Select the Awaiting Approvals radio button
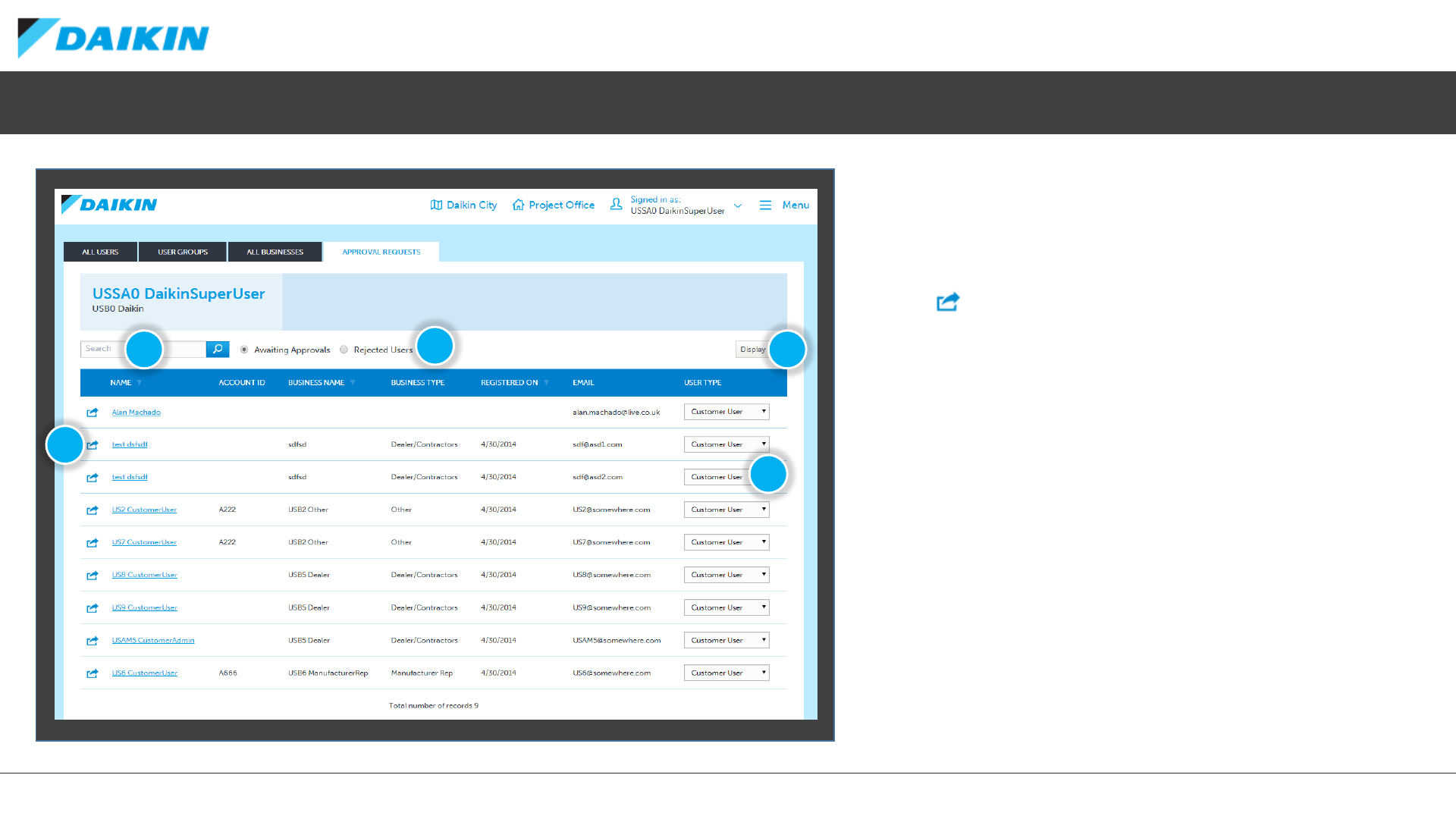The height and width of the screenshot is (819, 1456). (x=244, y=350)
